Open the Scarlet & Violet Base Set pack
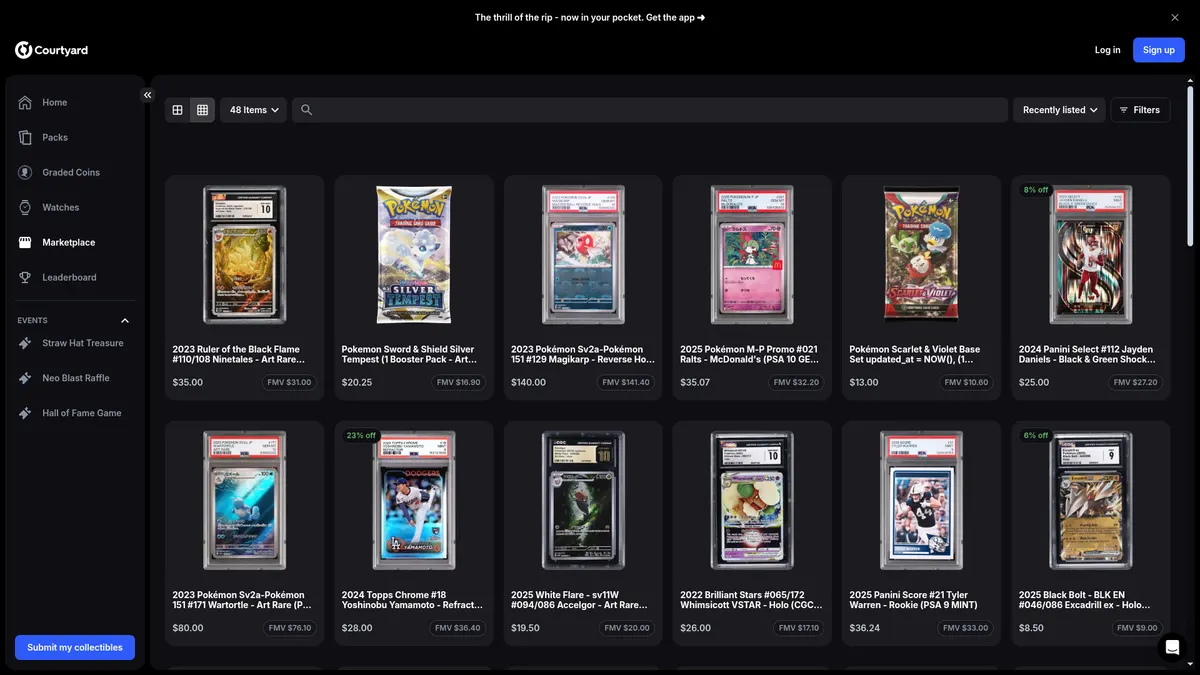The height and width of the screenshot is (675, 1200). (x=921, y=288)
